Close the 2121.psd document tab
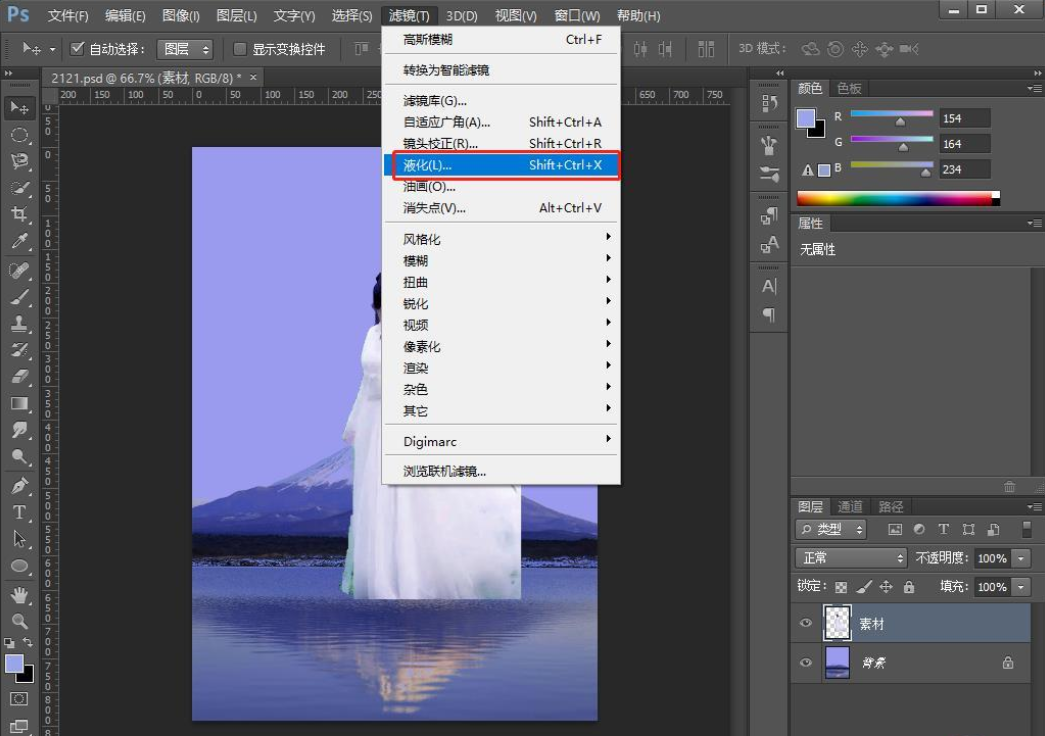 click(x=253, y=77)
